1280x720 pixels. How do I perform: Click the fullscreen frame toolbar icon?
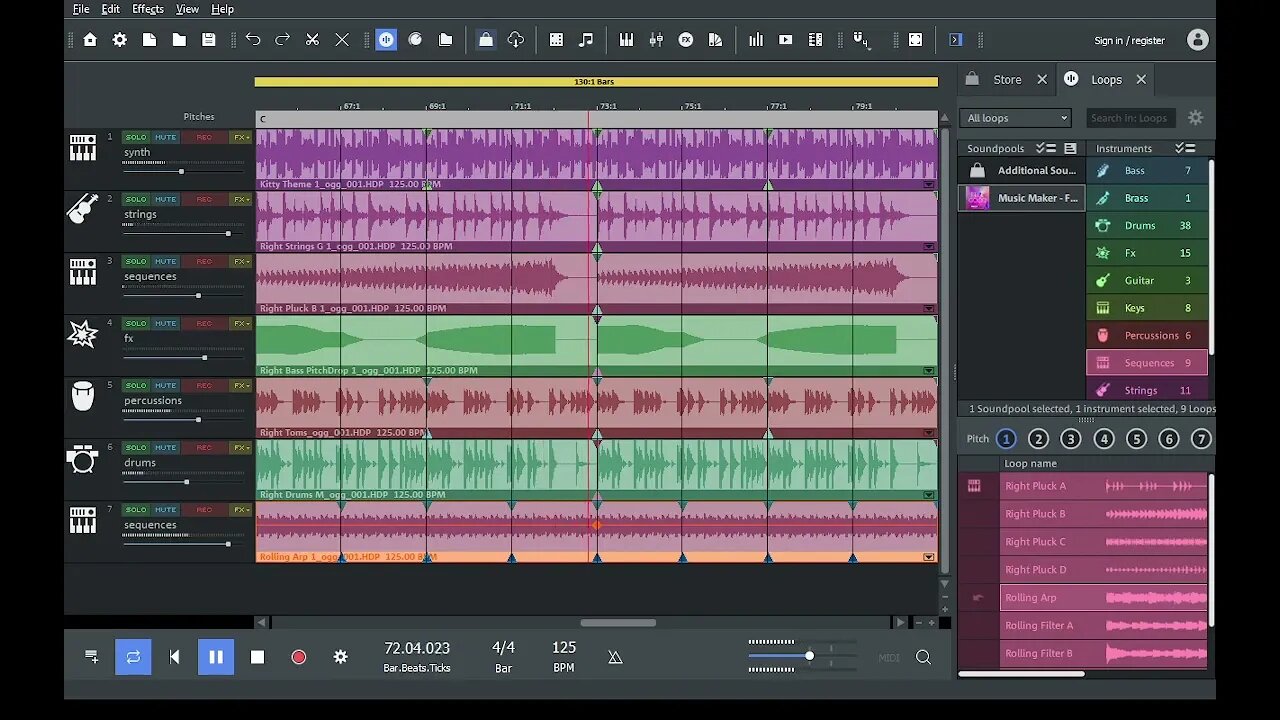tap(915, 40)
